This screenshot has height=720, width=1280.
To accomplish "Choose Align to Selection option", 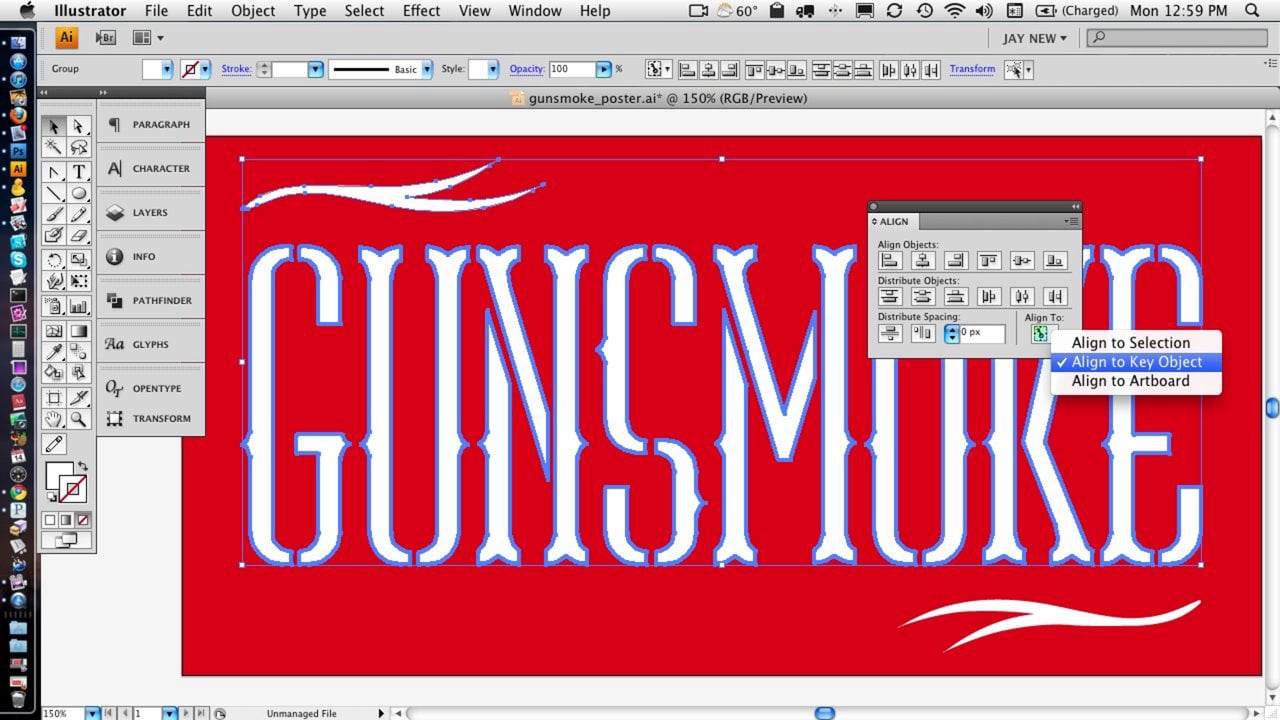I will [x=1137, y=343].
